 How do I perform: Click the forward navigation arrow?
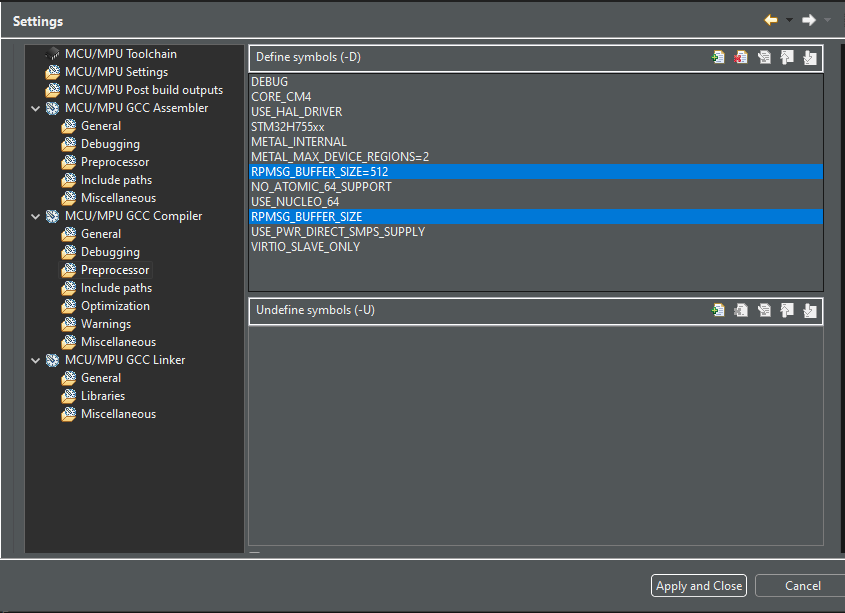click(808, 20)
